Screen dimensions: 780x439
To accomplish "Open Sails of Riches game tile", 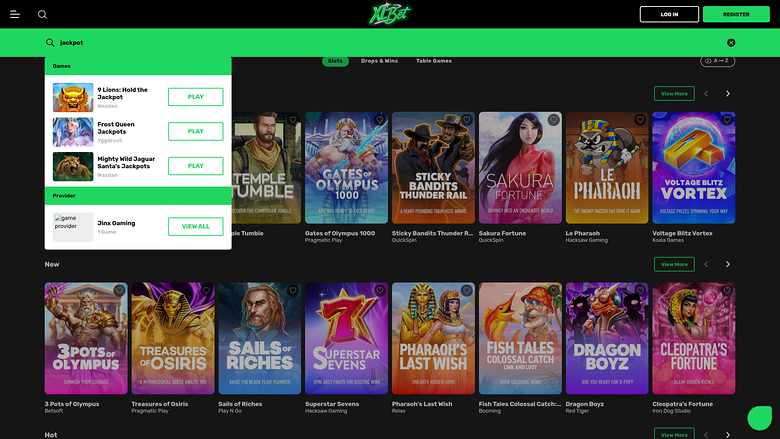I will point(260,338).
